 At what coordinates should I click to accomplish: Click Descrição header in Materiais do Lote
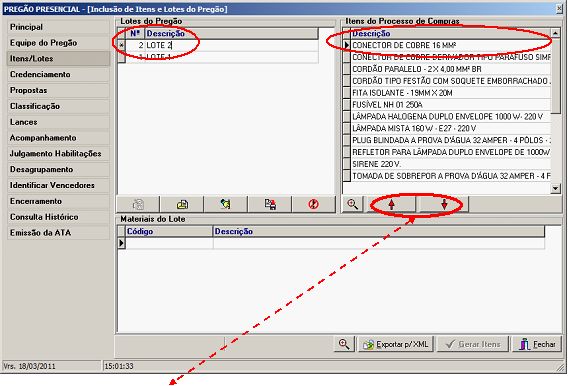379,231
